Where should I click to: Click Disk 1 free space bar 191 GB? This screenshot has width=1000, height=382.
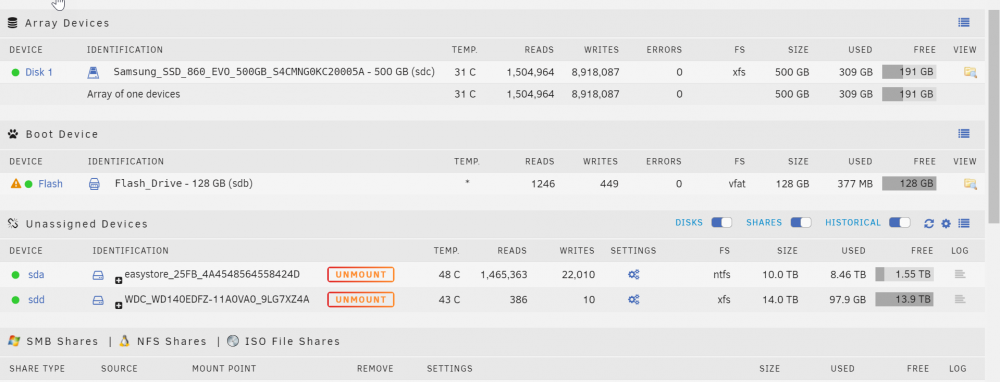(909, 72)
